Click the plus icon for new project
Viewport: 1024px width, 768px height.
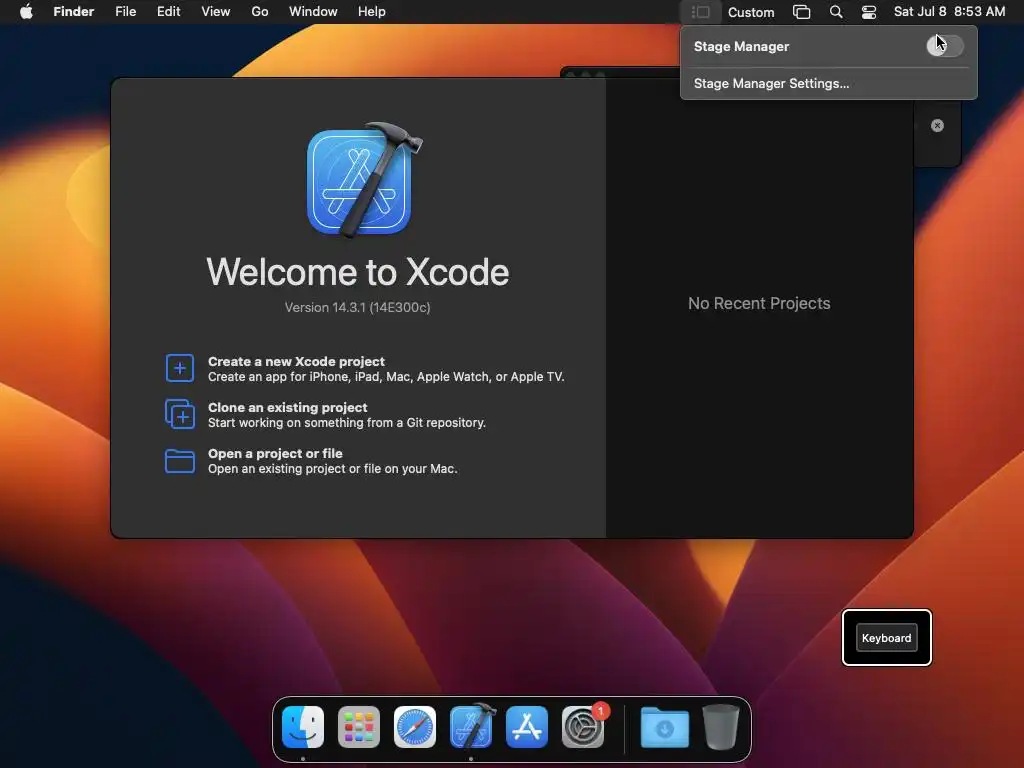coord(180,368)
